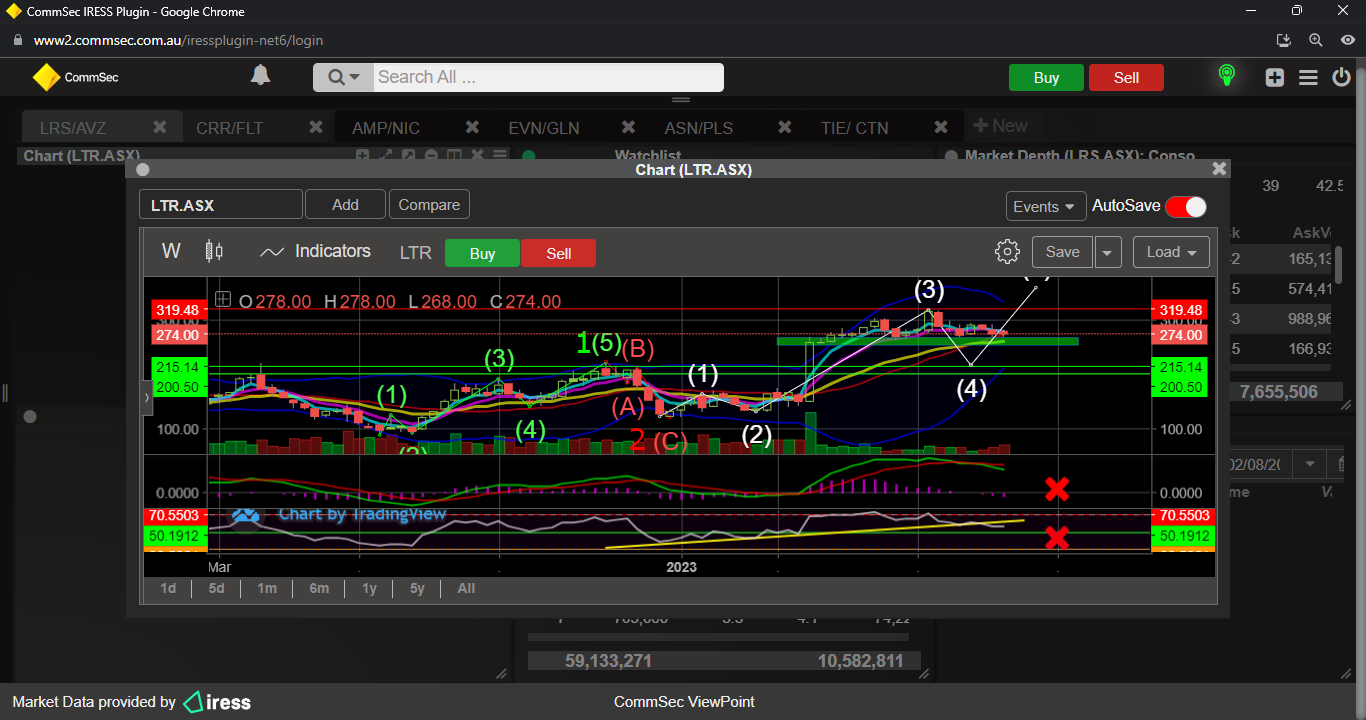This screenshot has height=720, width=1366.
Task: Open the candlestick chart style selector
Action: (x=213, y=251)
